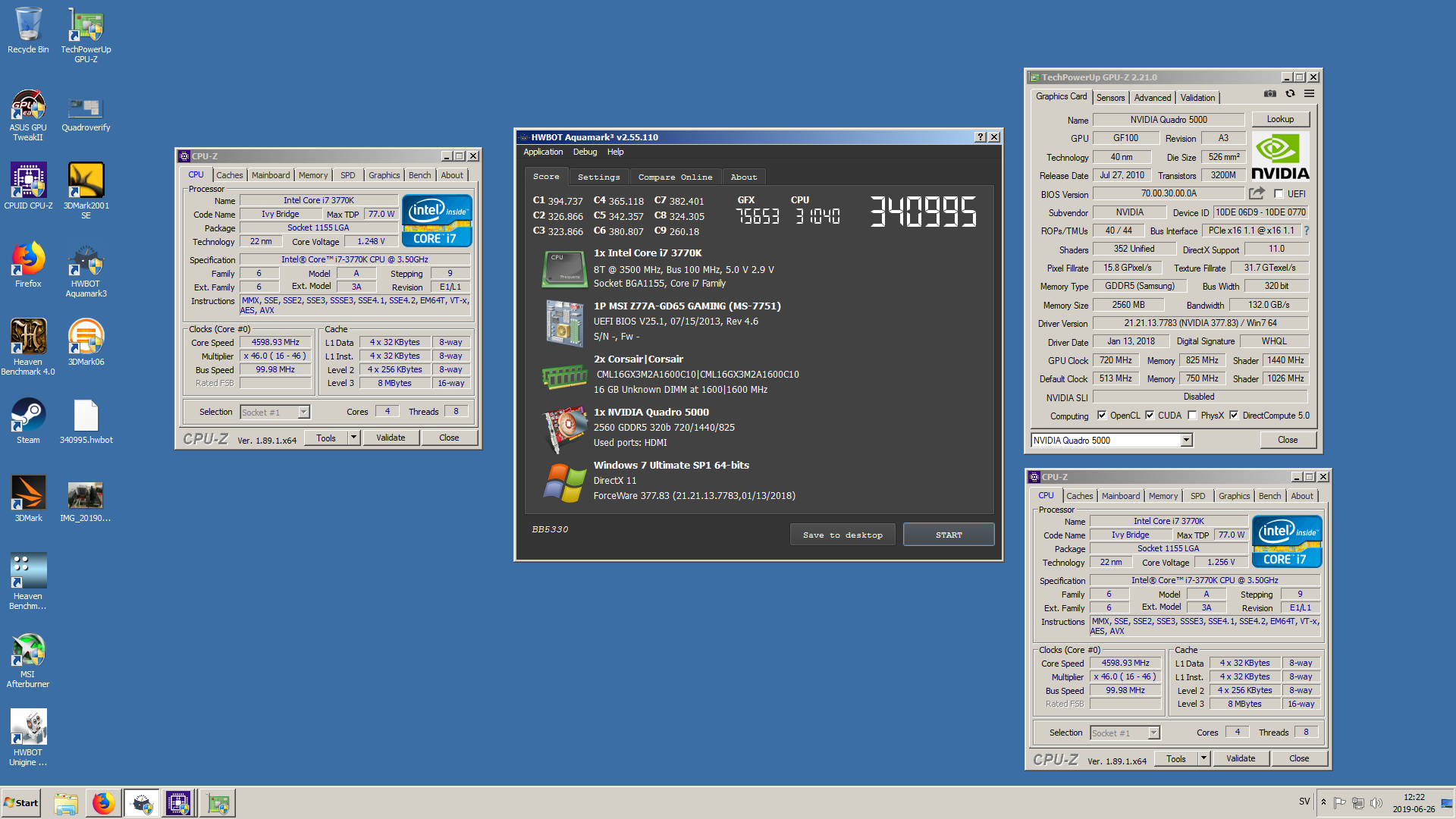
Task: Launch Steam desktop icon
Action: coord(28,421)
